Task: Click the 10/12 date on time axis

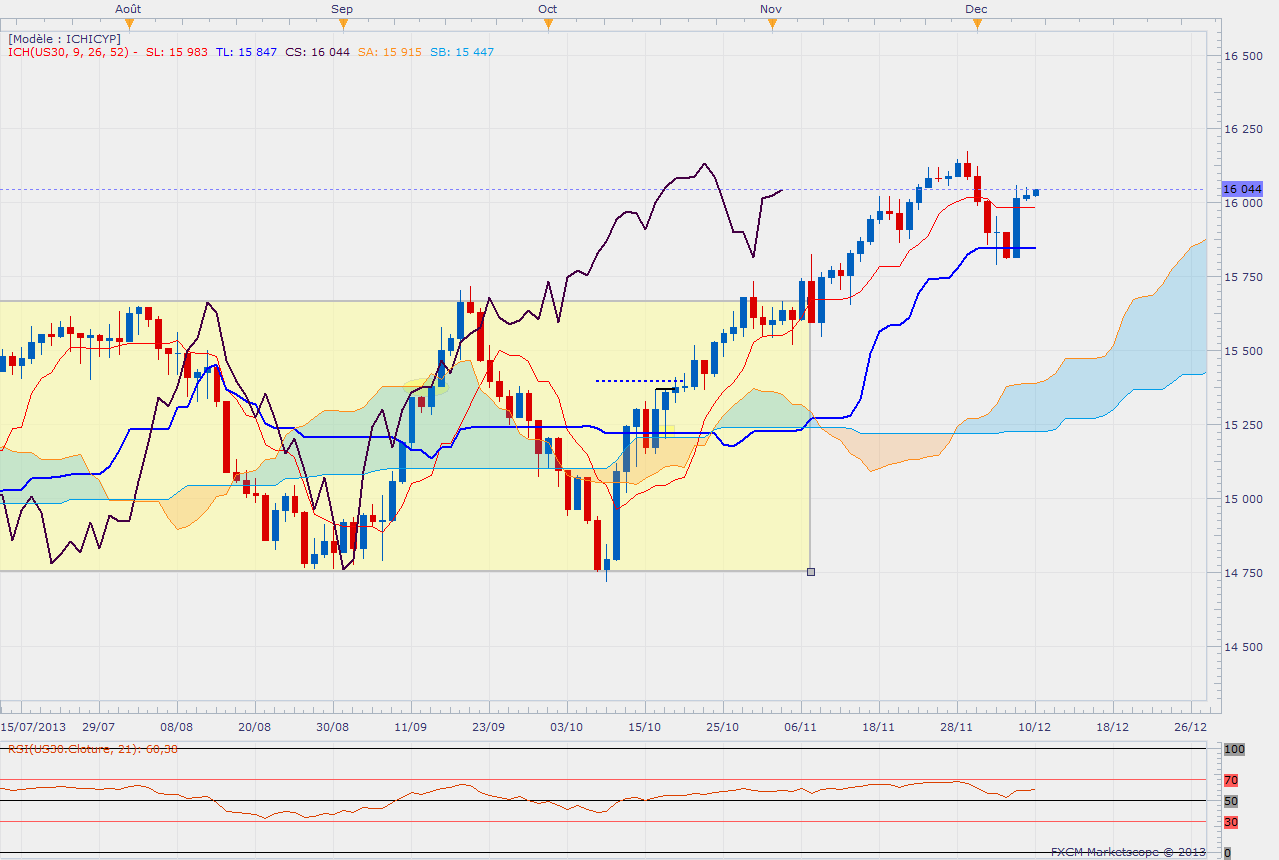Action: (1034, 726)
